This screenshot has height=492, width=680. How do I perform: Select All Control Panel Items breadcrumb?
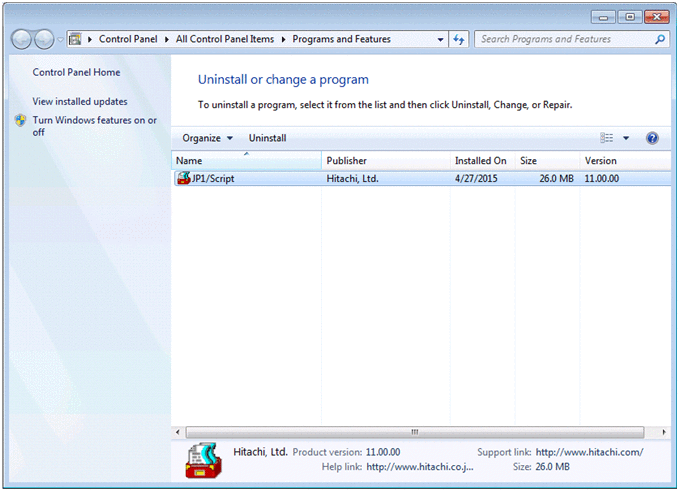[x=225, y=39]
